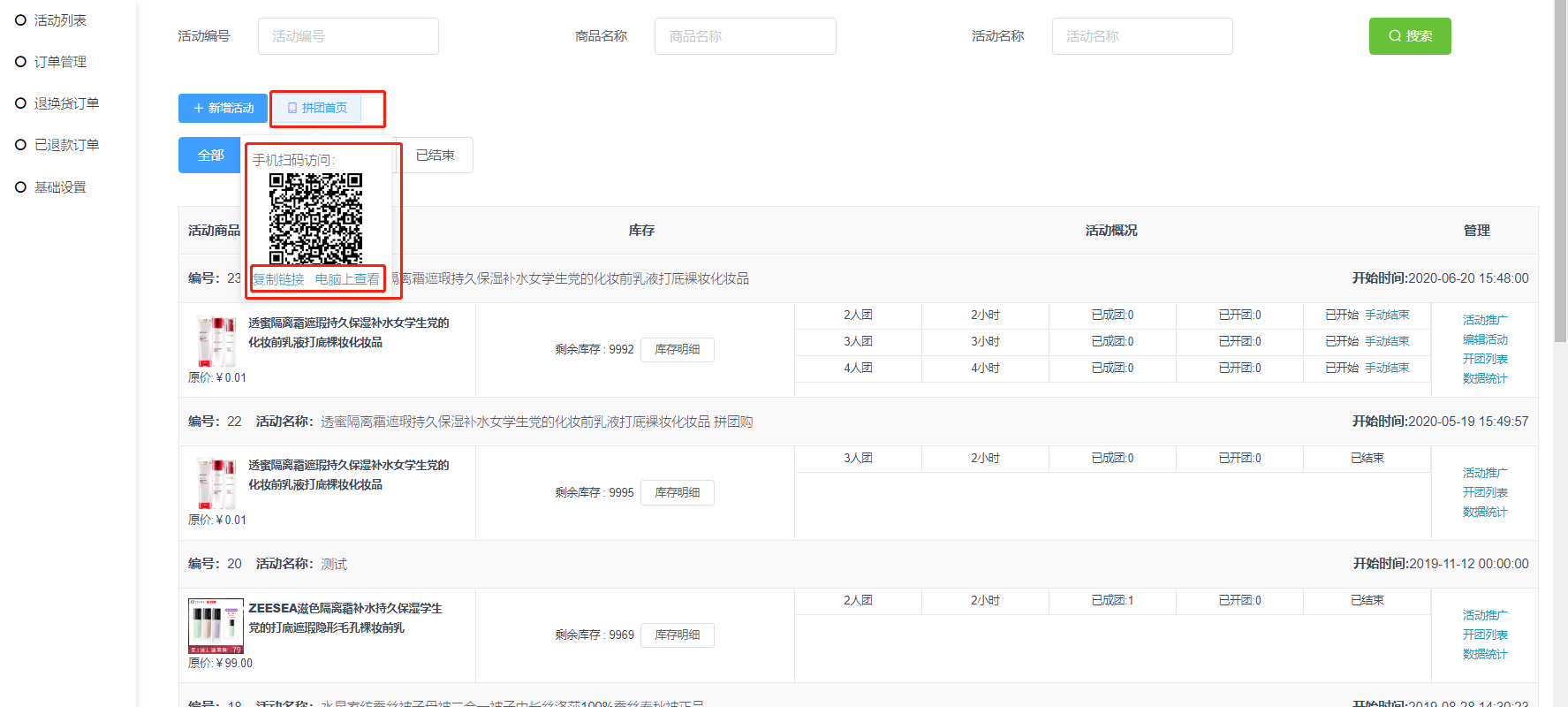Click 手动结束 in the 4人团 row of activity 23

tap(1387, 369)
